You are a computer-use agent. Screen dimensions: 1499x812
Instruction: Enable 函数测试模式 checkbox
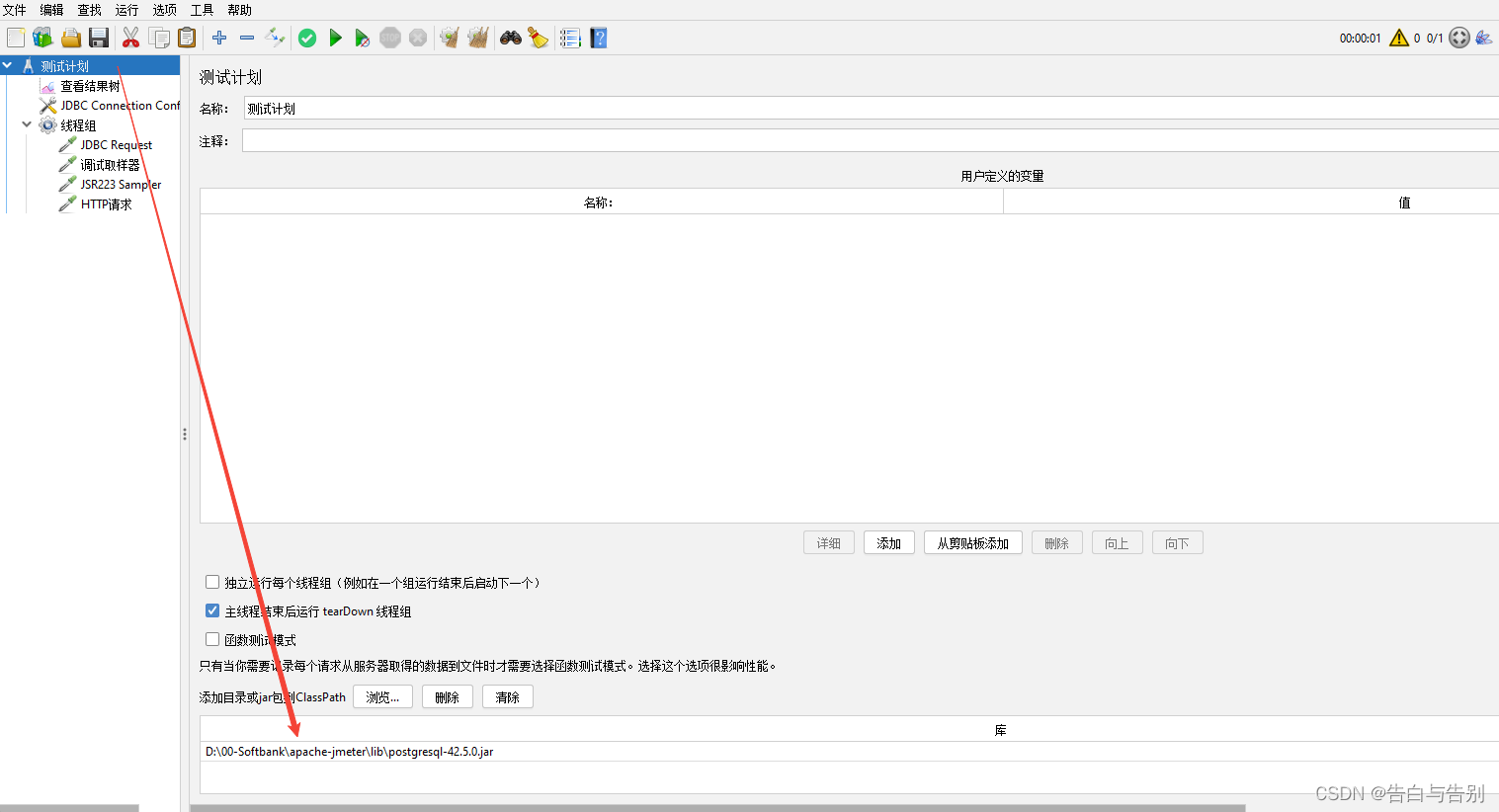212,638
